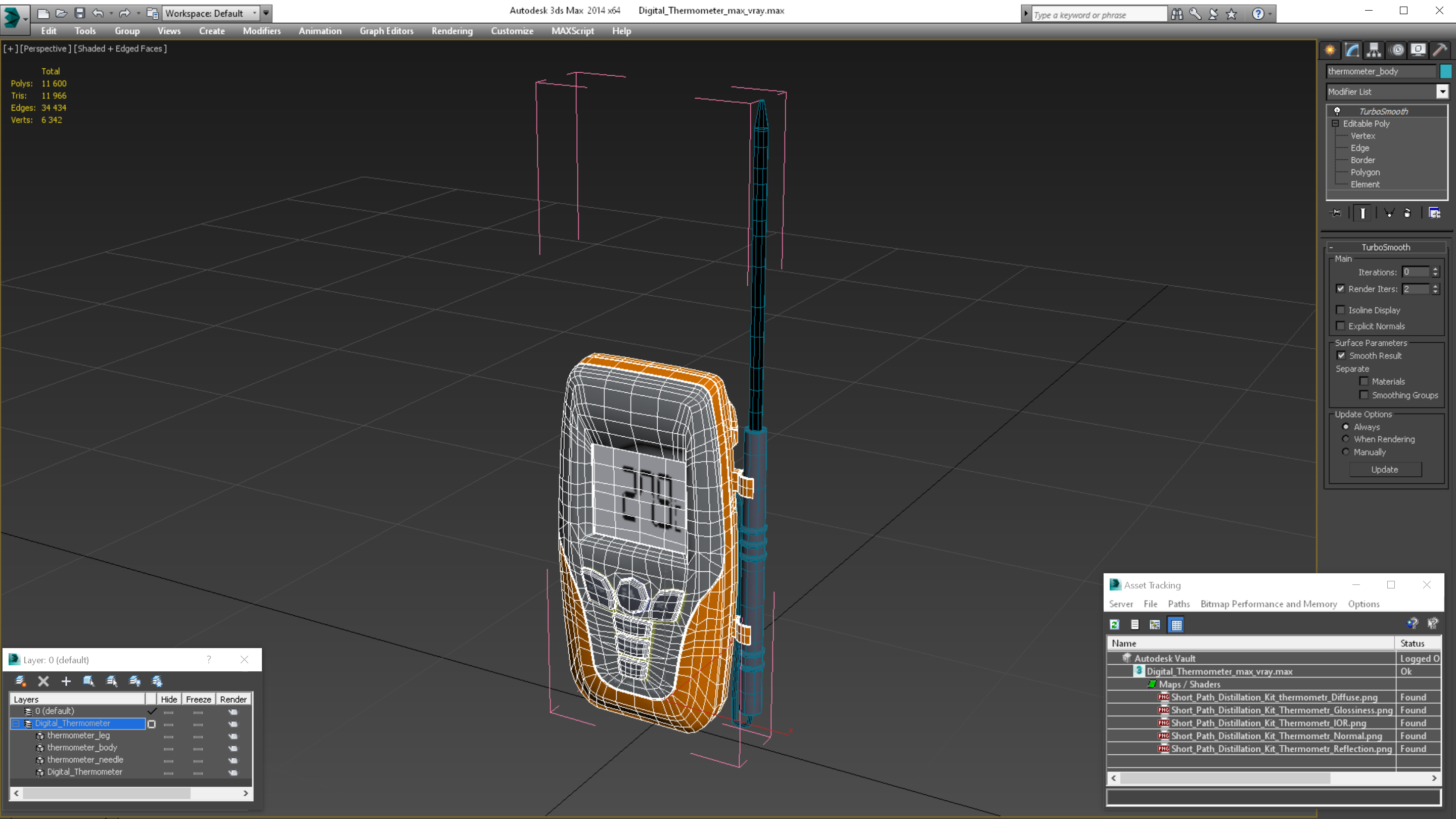Viewport: 1456px width, 819px height.
Task: Click the Freeze column header
Action: coord(198,700)
